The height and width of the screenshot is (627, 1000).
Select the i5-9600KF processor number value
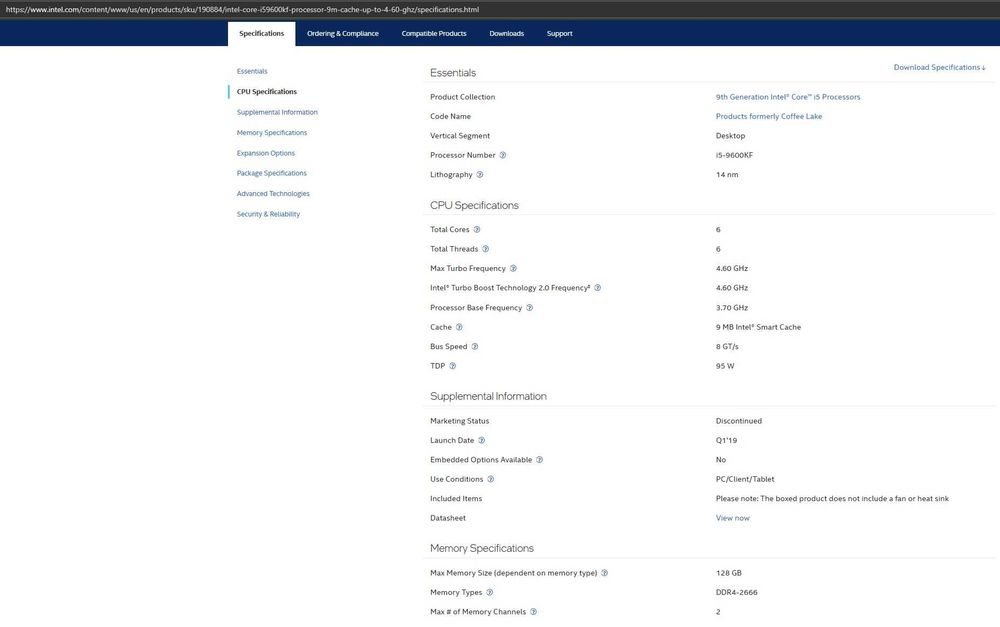click(x=734, y=155)
